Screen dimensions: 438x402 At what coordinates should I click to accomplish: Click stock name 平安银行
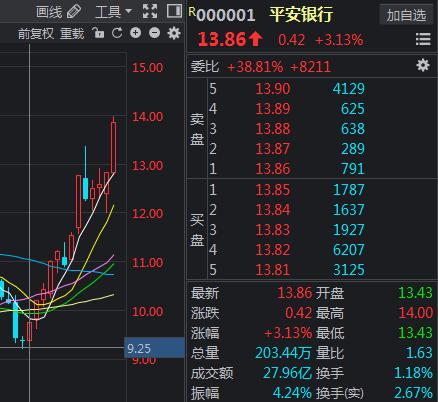301,15
